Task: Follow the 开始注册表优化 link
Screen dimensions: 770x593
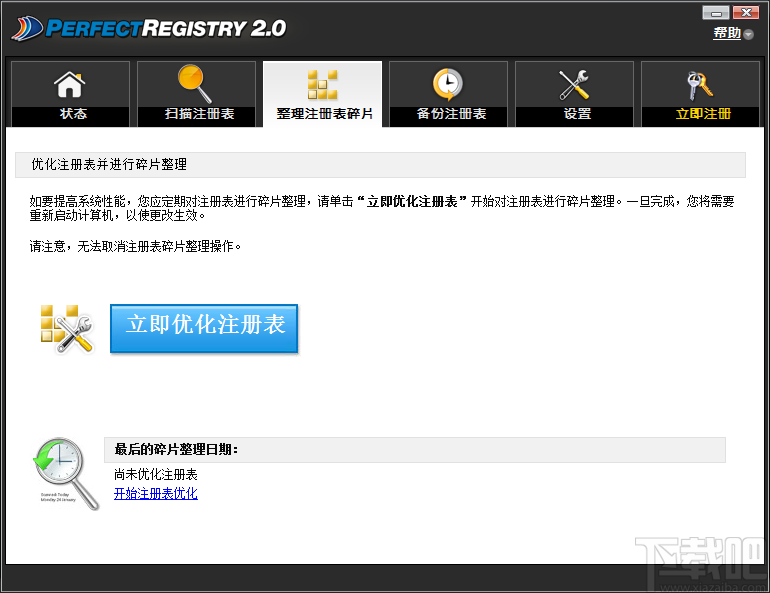Action: pos(156,493)
